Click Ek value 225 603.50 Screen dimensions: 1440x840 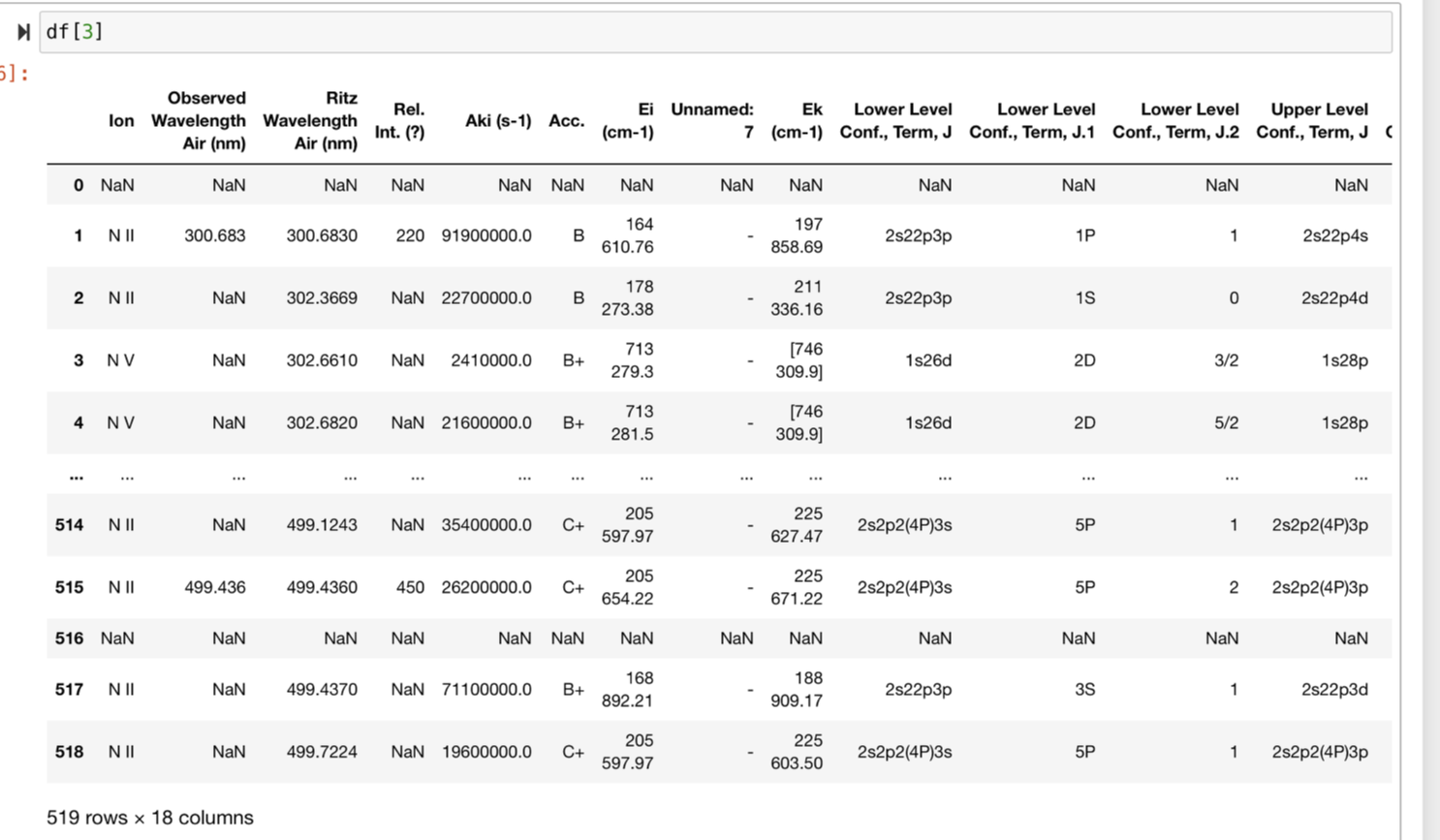click(797, 752)
